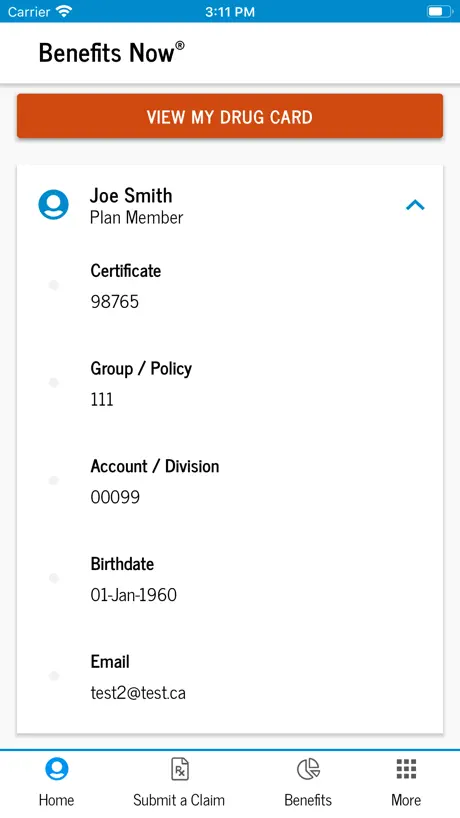
Task: Click the VIEW MY DRUG CARD button
Action: (x=230, y=116)
